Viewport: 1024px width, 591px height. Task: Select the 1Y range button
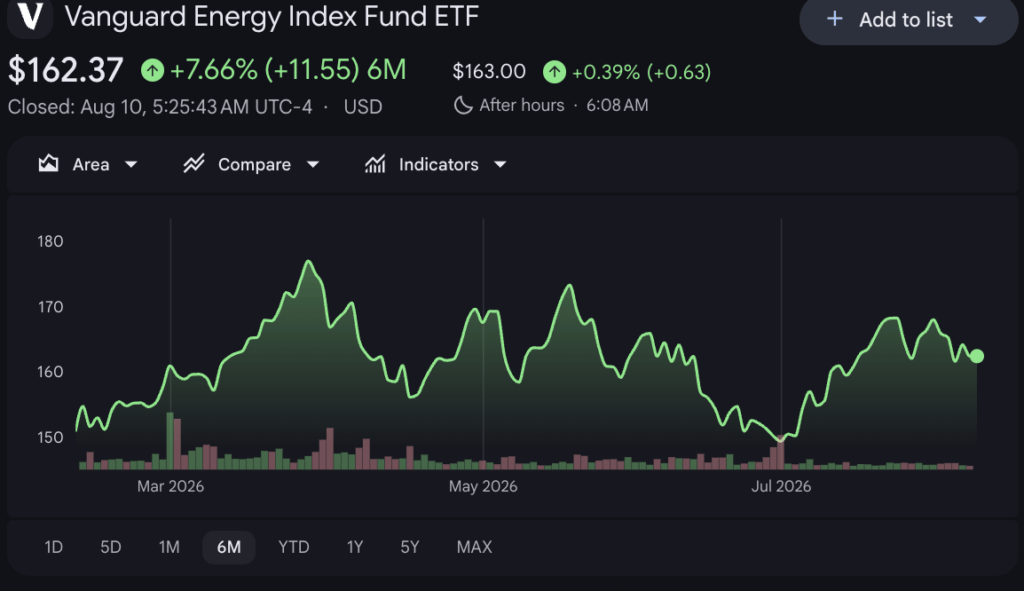[x=355, y=547]
